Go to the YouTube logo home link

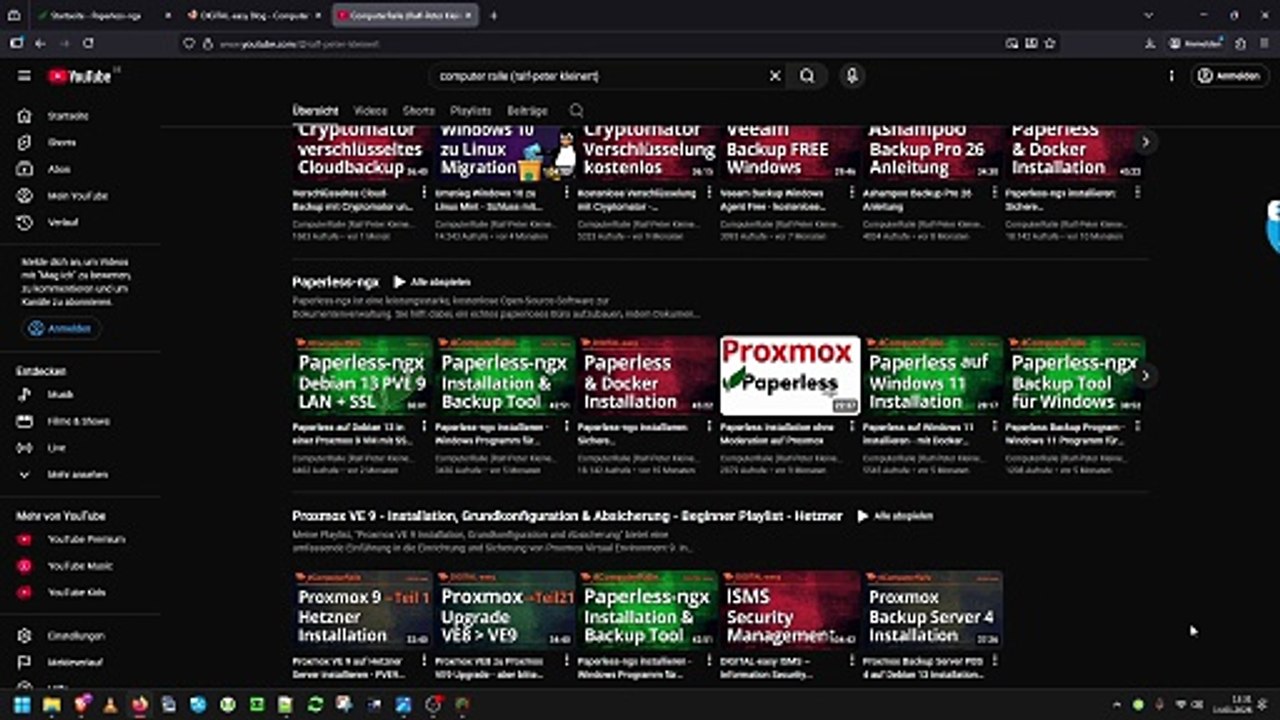pyautogui.click(x=79, y=76)
